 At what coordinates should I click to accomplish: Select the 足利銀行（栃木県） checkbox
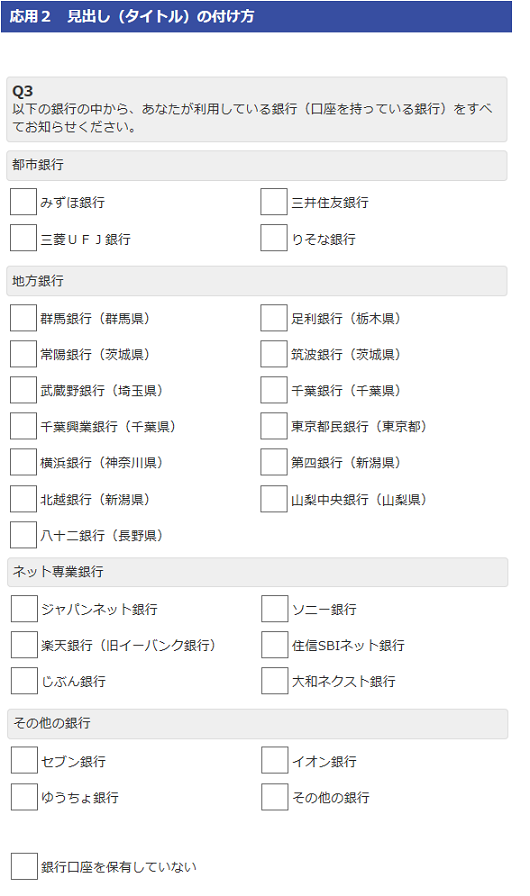[x=274, y=318]
